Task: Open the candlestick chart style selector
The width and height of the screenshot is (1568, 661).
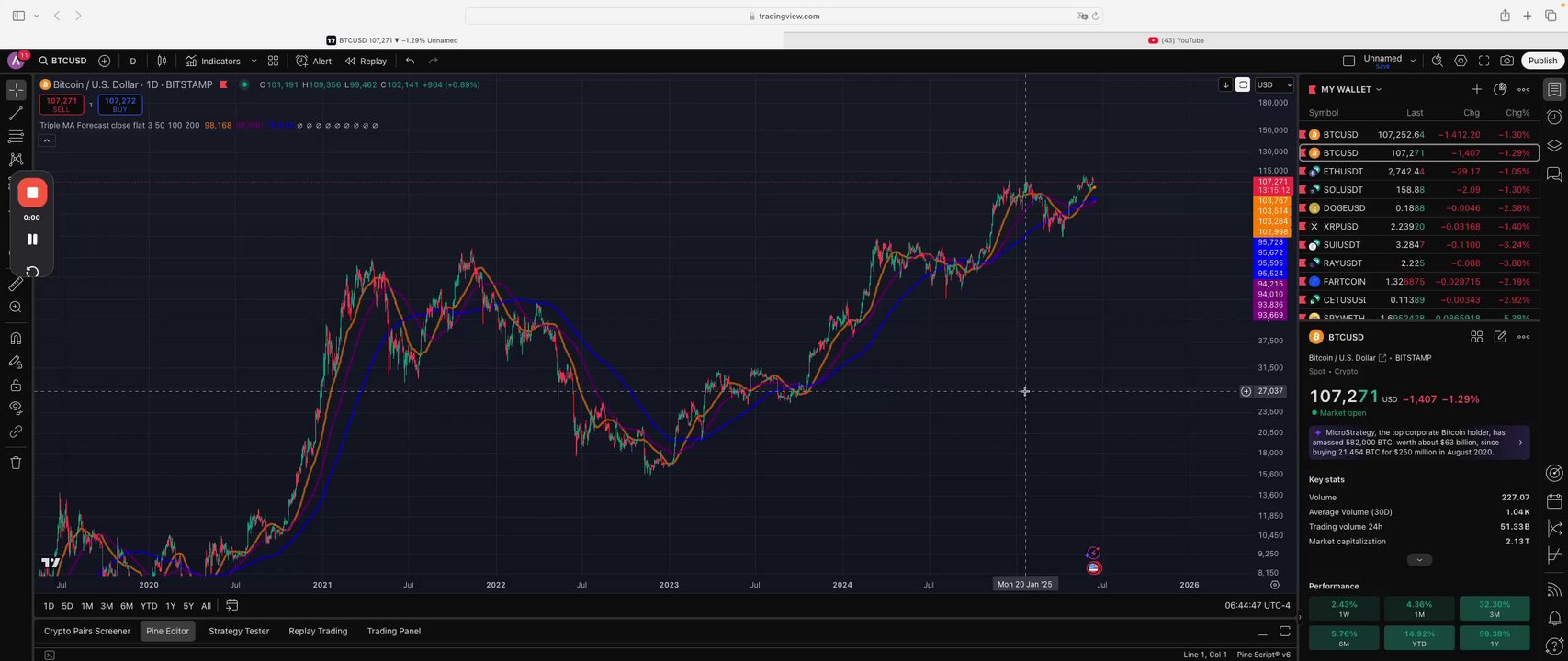Action: coord(162,61)
